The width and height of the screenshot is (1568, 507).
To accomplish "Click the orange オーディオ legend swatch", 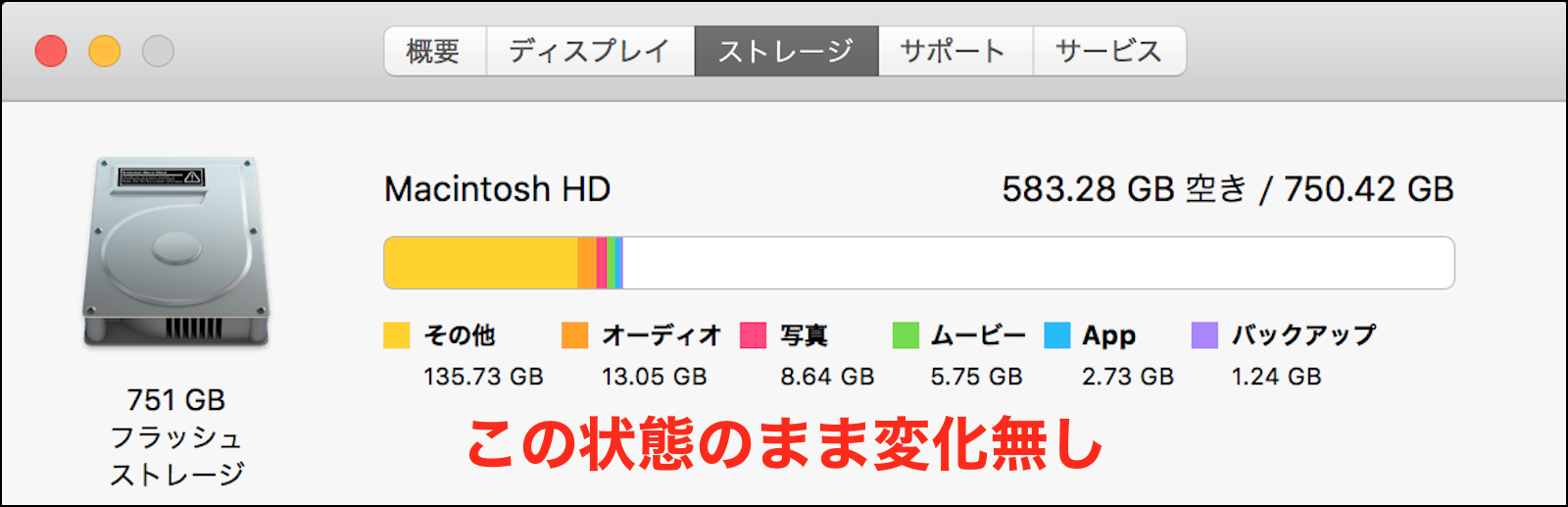I will pos(575,335).
